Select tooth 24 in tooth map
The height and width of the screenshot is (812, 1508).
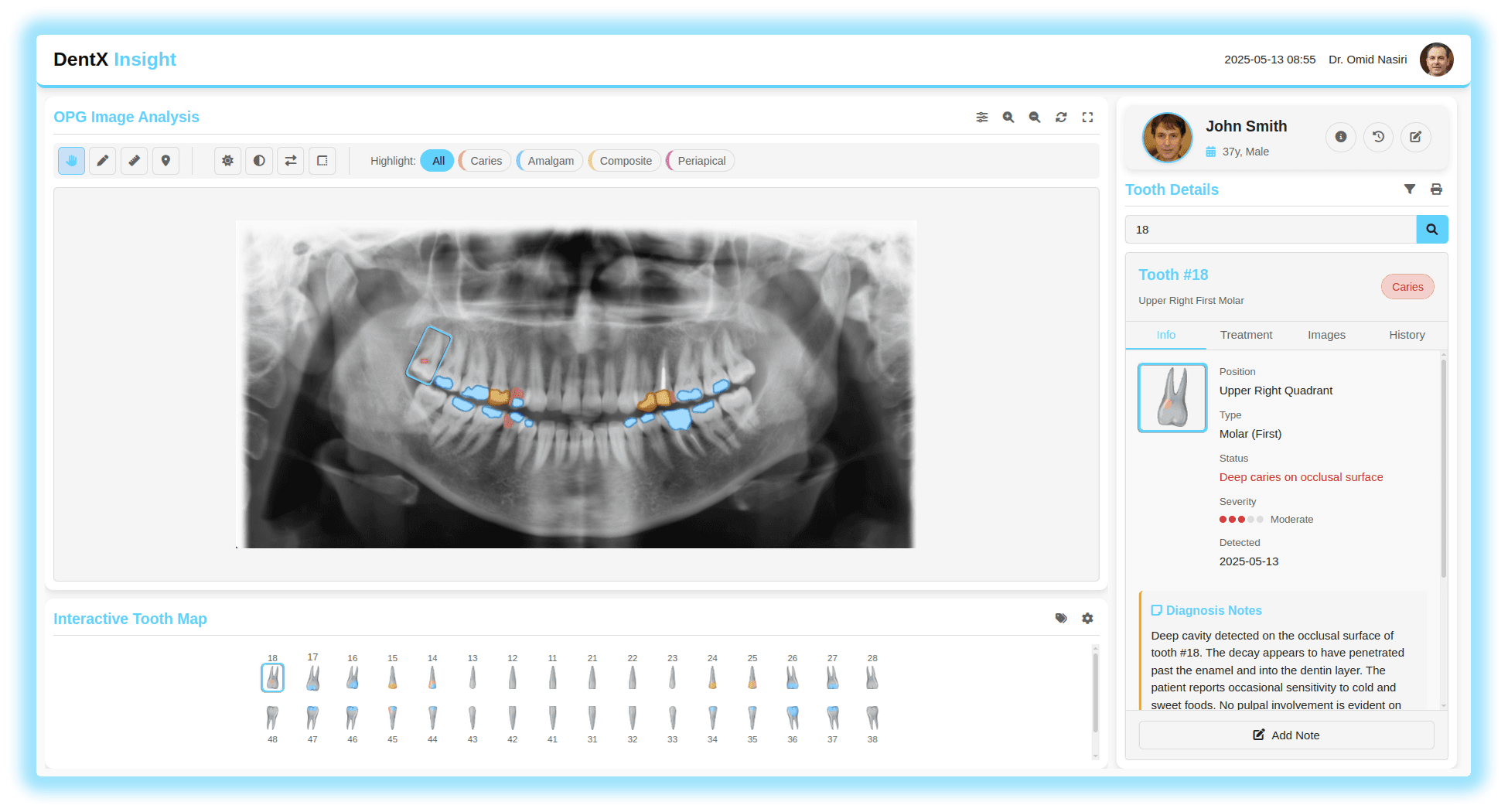click(712, 677)
